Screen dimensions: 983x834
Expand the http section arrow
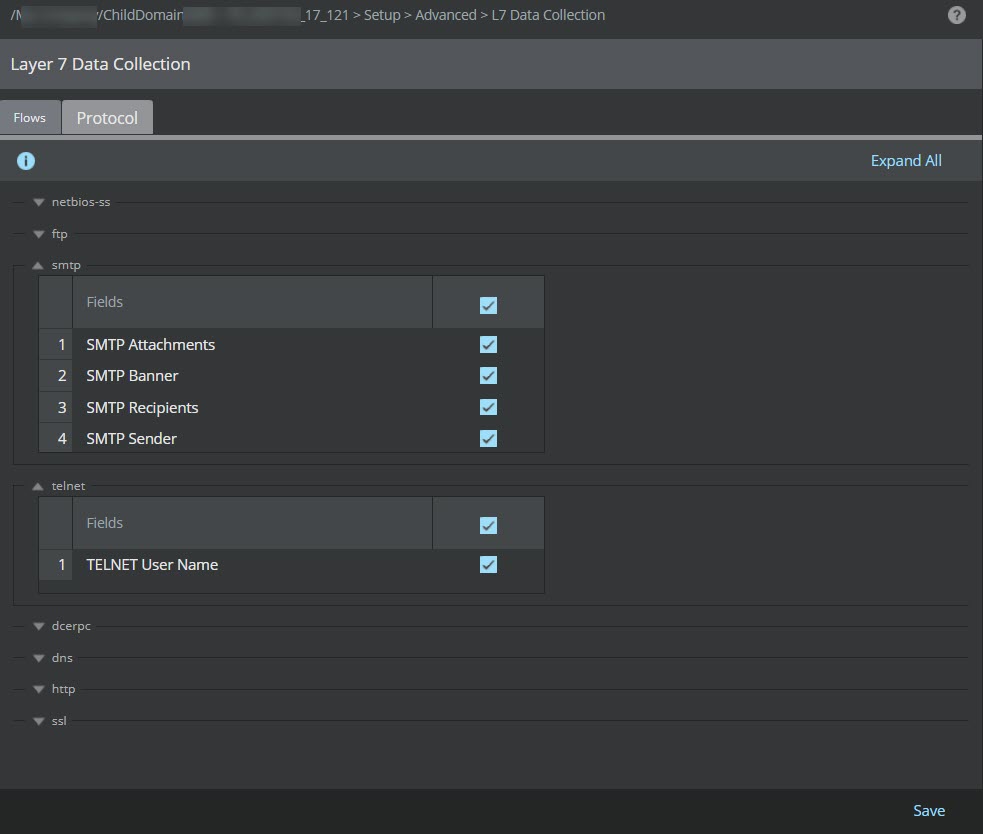[x=38, y=689]
